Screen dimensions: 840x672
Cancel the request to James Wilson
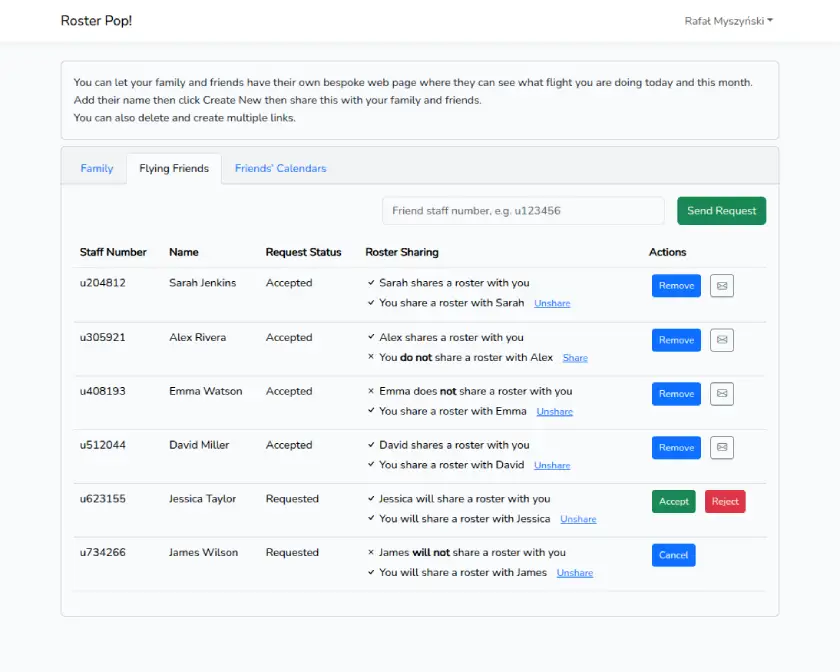[673, 555]
